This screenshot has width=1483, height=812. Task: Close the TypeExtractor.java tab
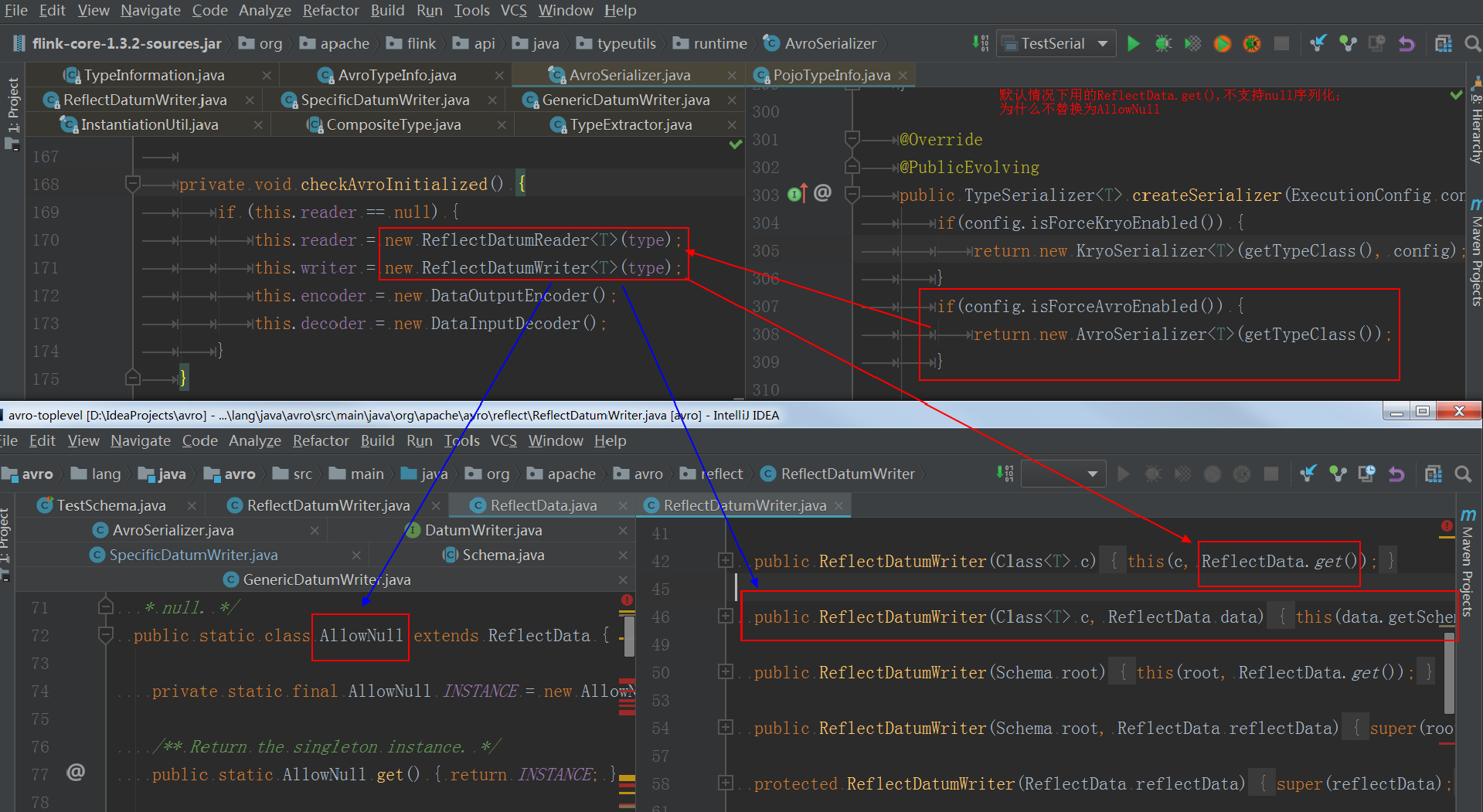(732, 124)
